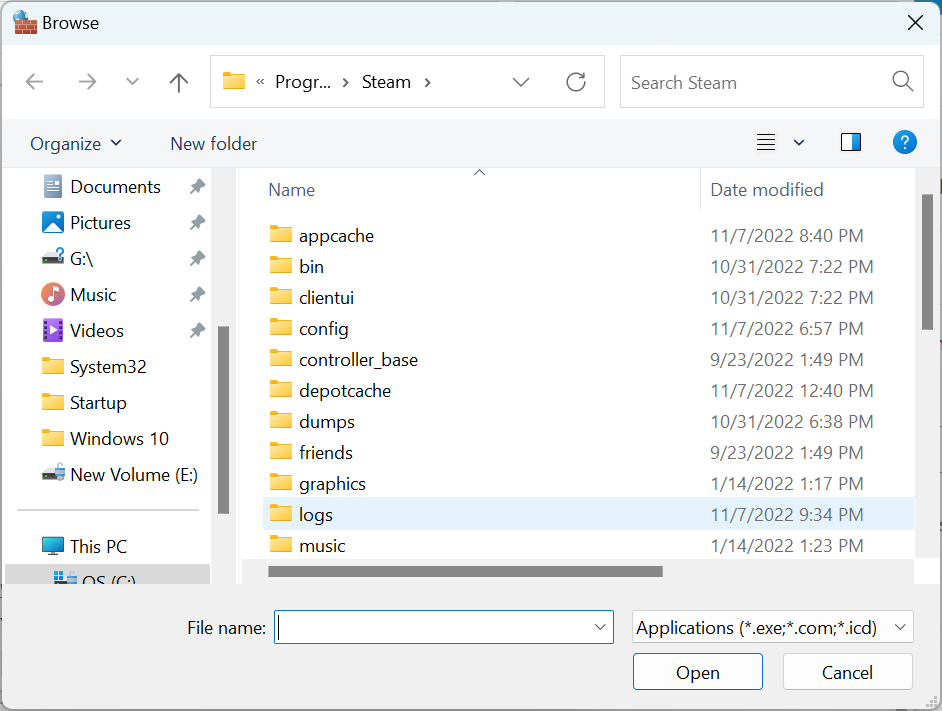Click the search magnifier icon

902,81
